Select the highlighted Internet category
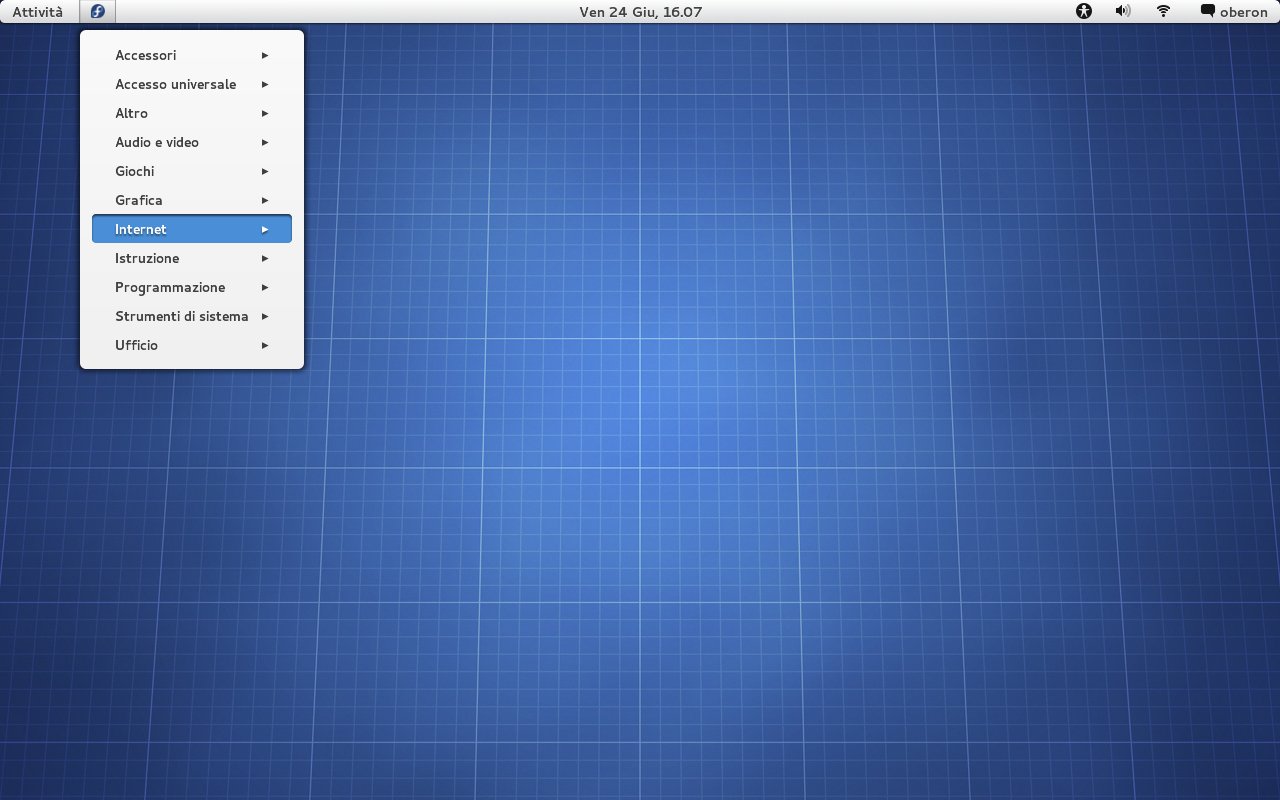 pyautogui.click(x=192, y=229)
